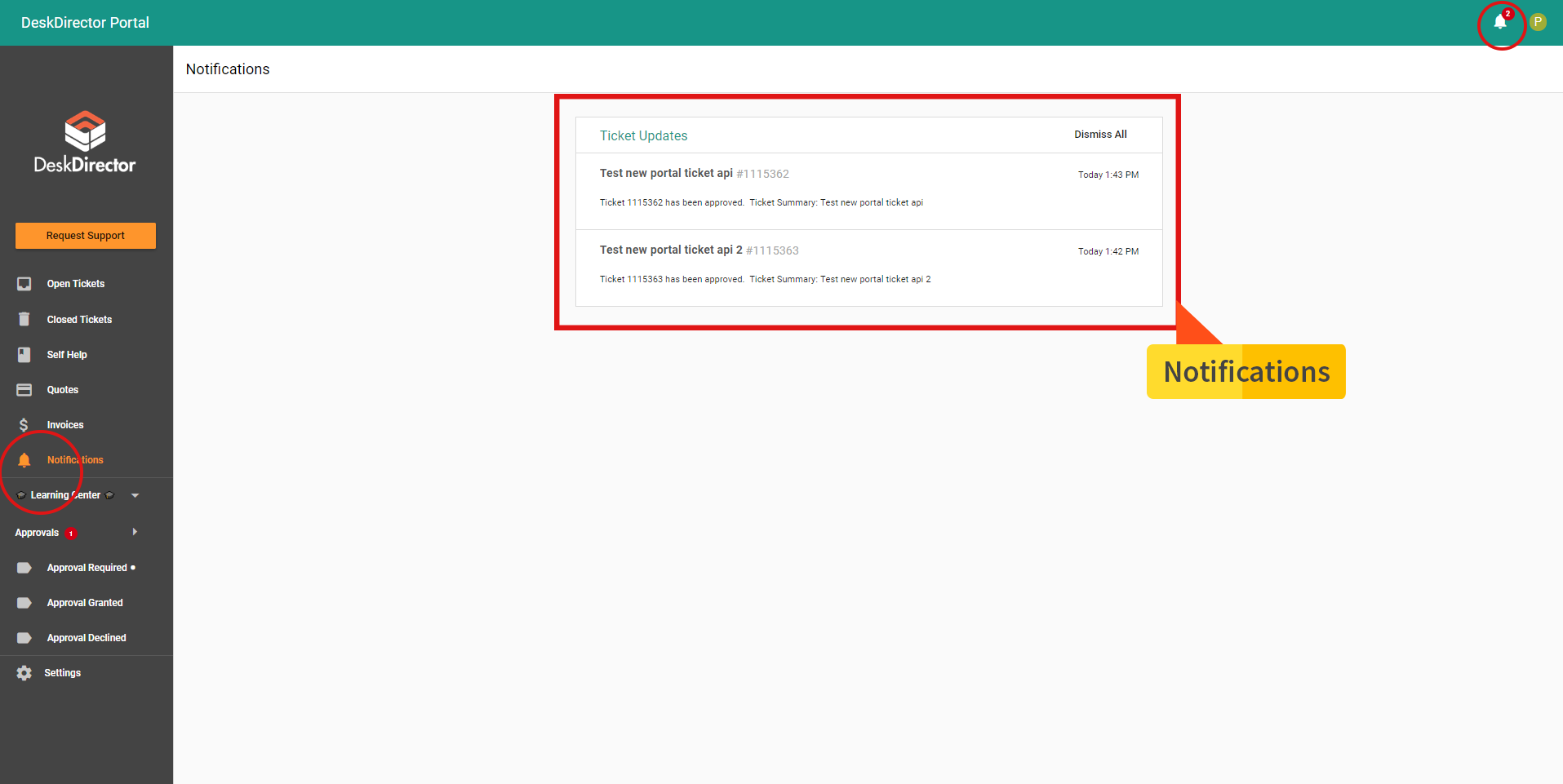Expand the Learning Center dropdown arrow

(135, 495)
